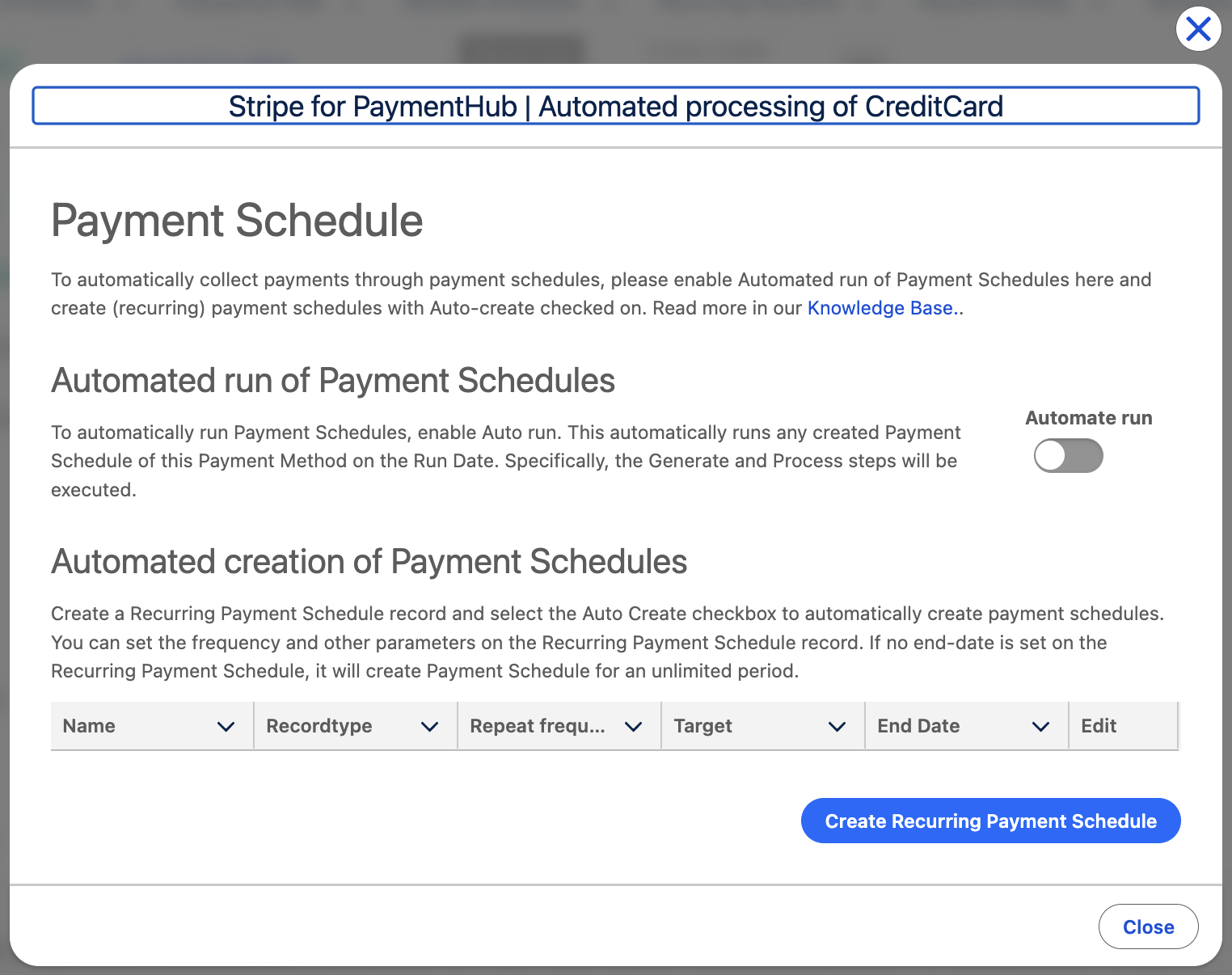Expand the Name column dropdown chevron

[226, 727]
